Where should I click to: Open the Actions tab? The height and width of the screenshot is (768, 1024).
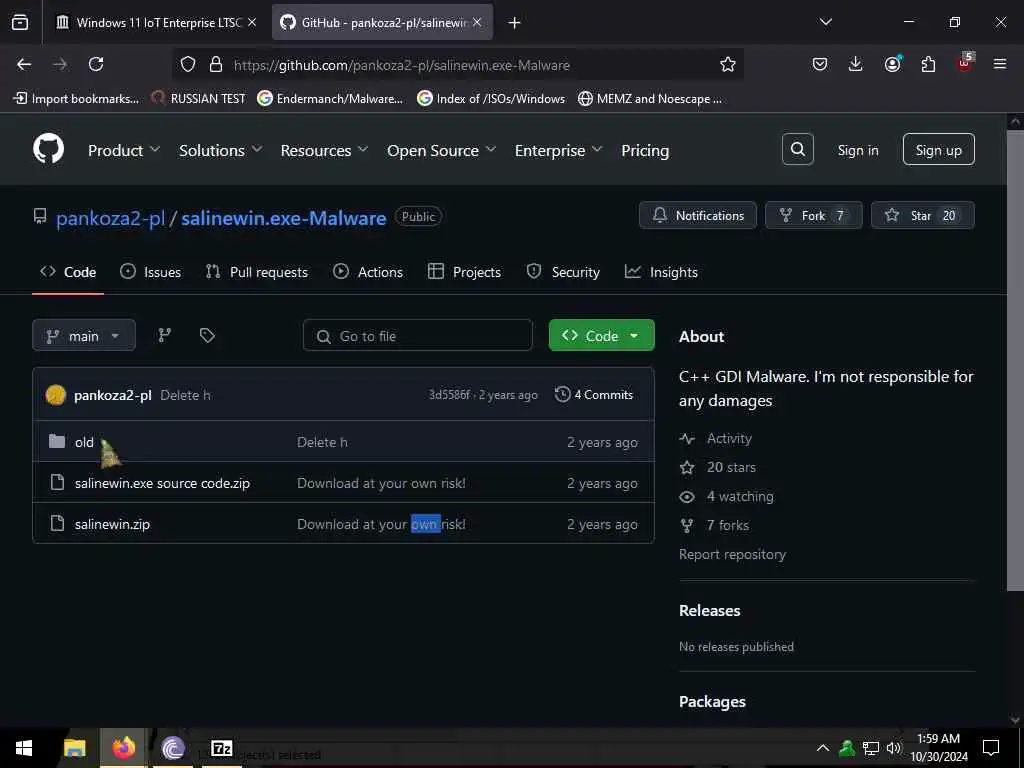point(368,272)
